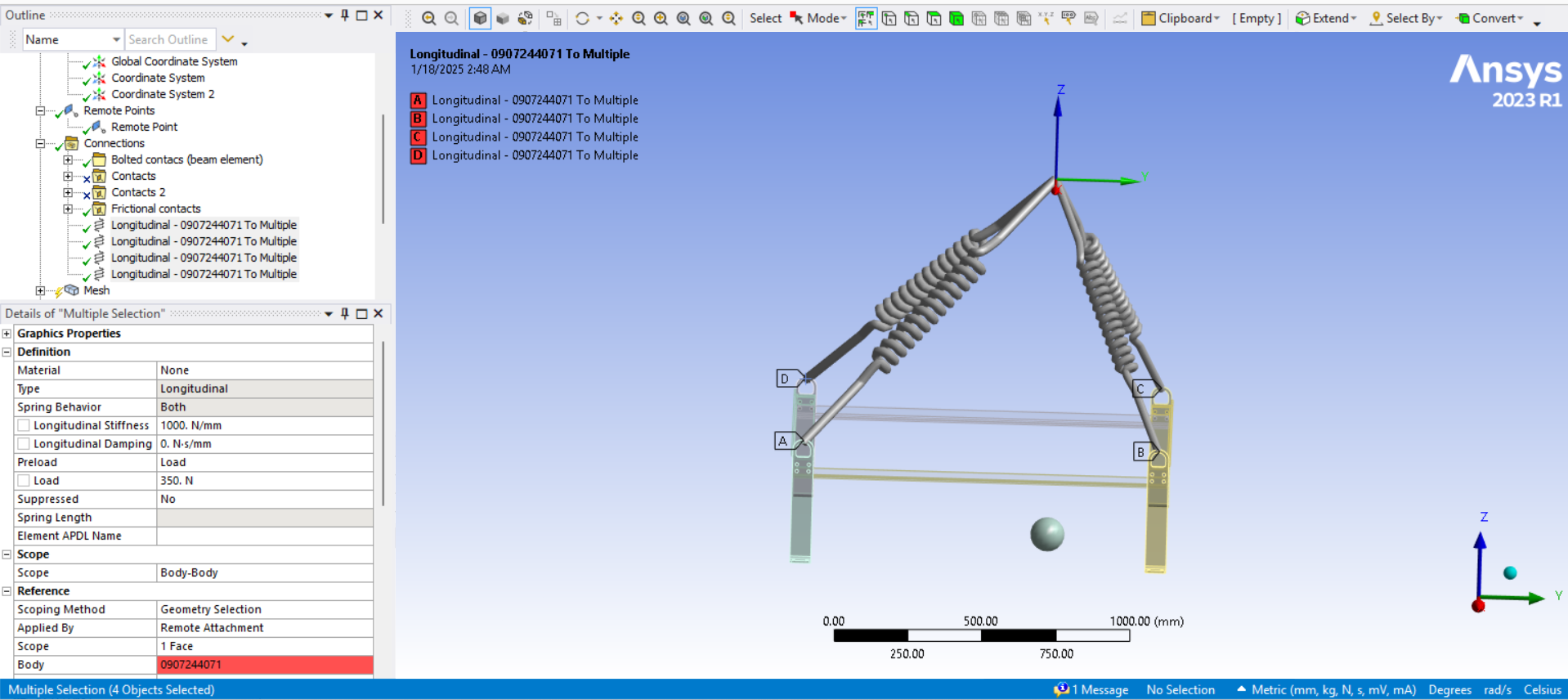Click the Search Outline input field
This screenshot has width=1568, height=700.
pyautogui.click(x=169, y=39)
